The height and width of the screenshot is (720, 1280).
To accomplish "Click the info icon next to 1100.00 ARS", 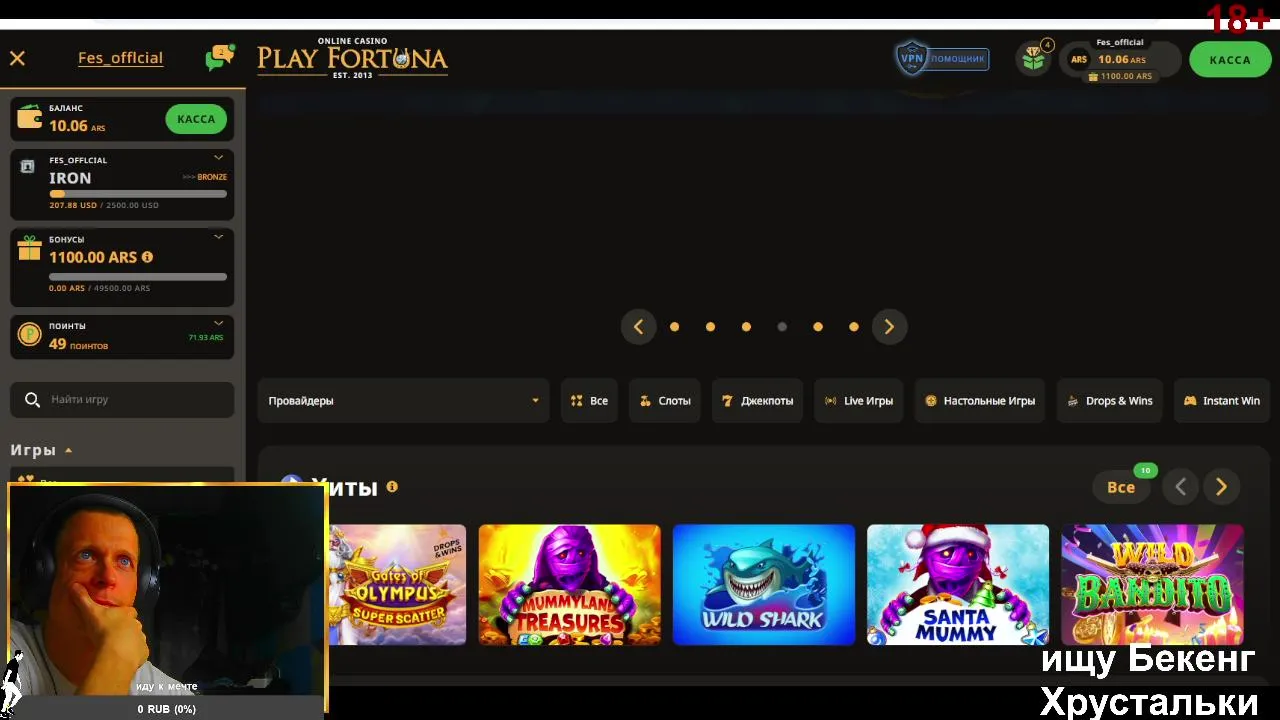I will tap(147, 257).
